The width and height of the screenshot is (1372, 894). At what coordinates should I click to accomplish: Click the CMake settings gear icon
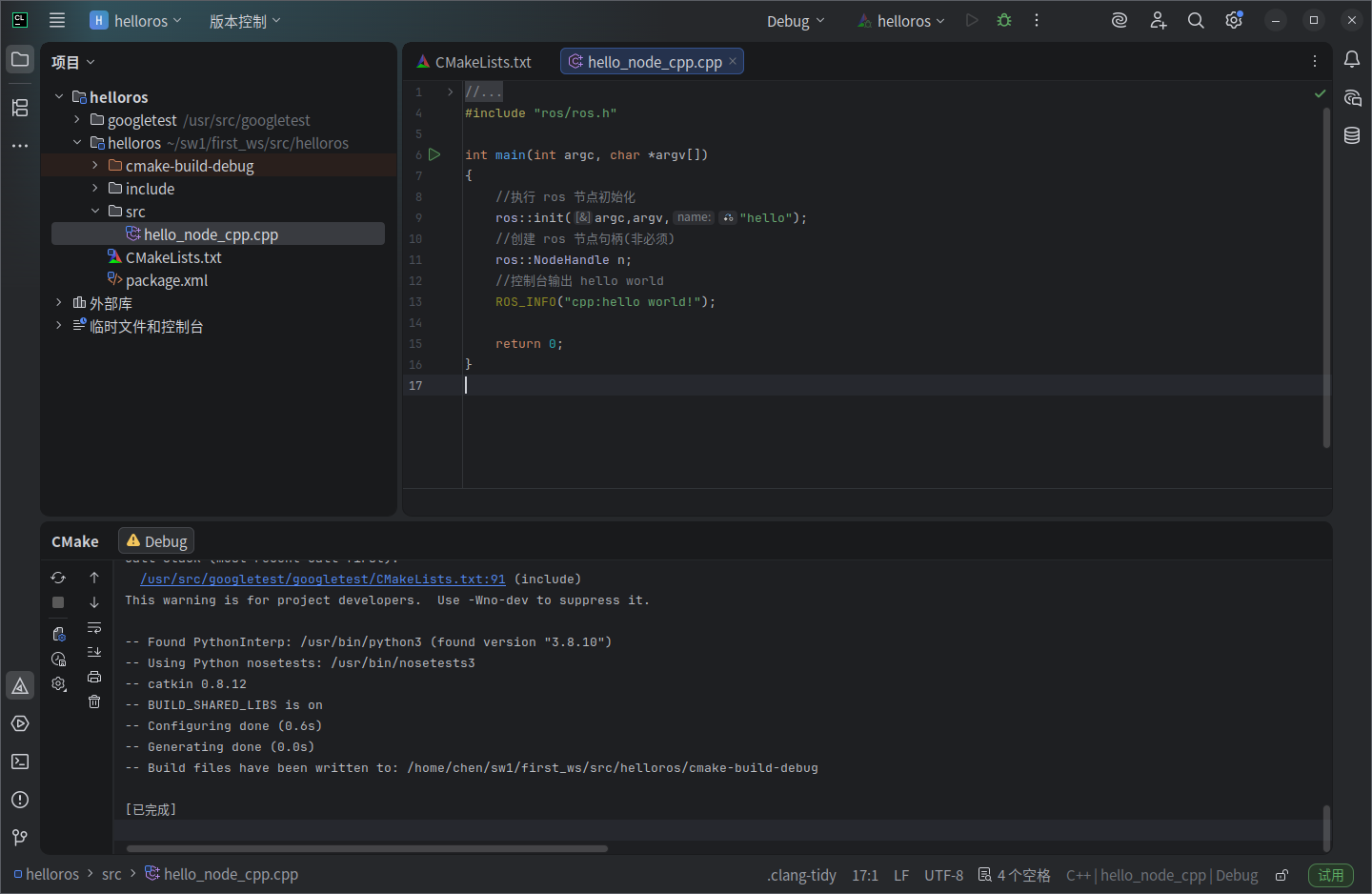tap(58, 684)
